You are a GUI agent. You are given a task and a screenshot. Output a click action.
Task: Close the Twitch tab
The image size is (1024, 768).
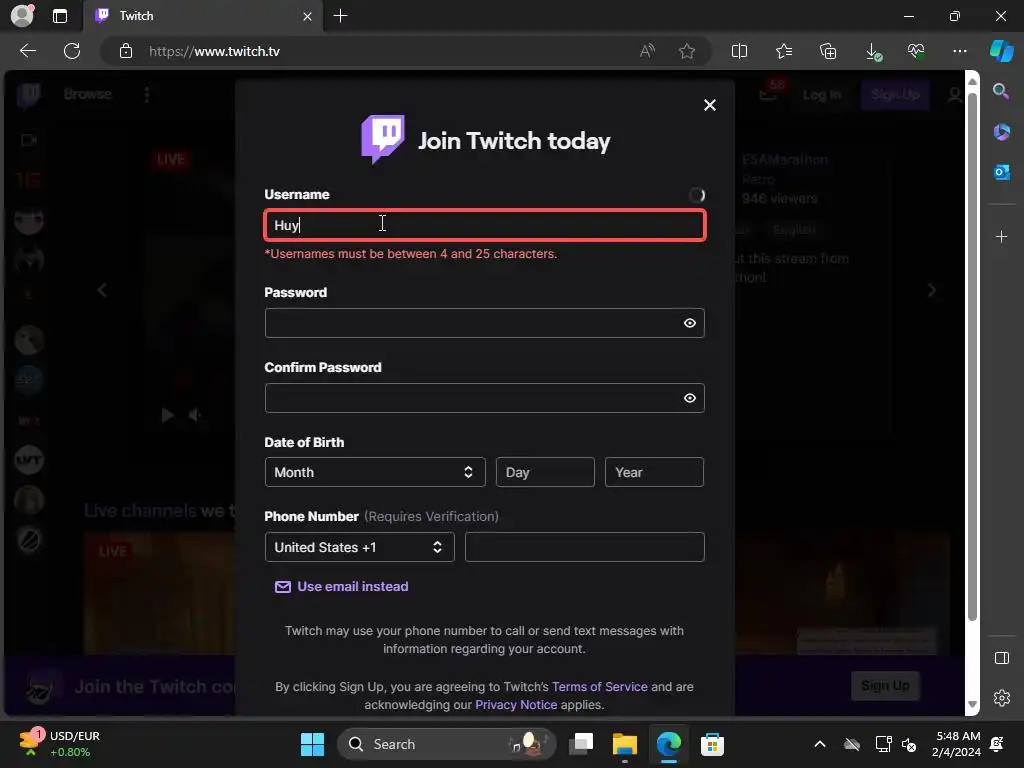308,16
